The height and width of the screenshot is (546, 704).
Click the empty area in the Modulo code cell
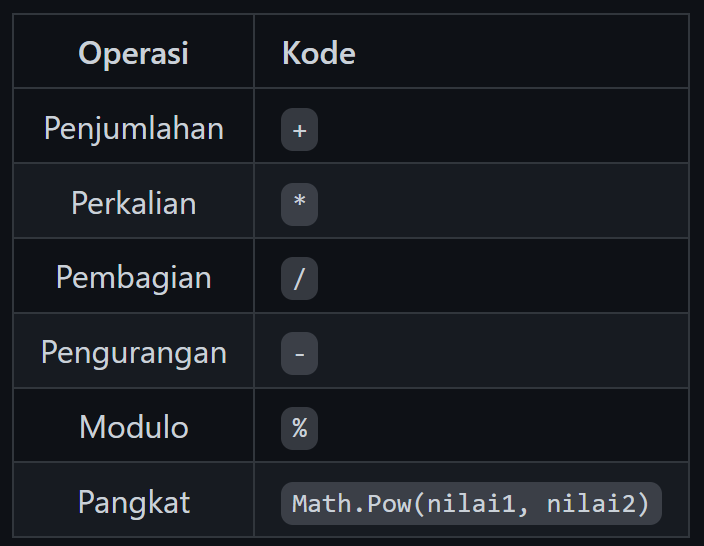tap(503, 425)
